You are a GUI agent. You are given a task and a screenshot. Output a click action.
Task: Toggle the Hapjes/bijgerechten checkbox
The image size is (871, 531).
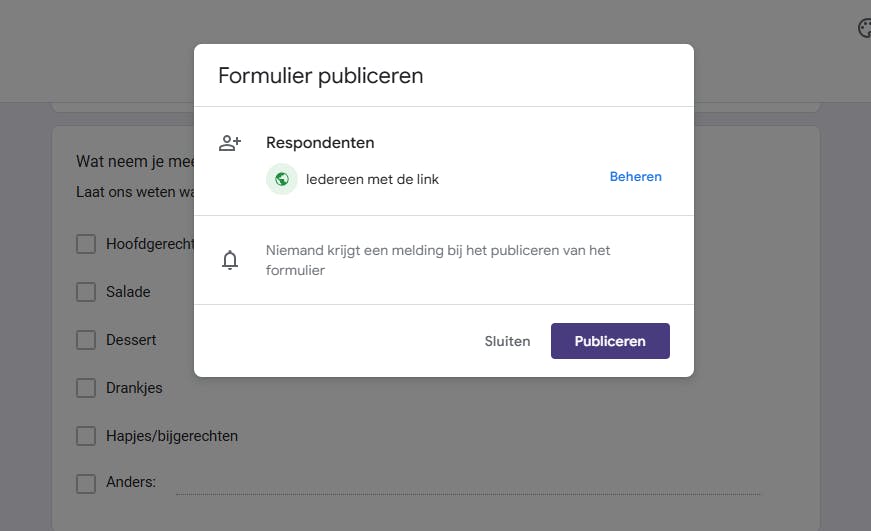click(86, 436)
